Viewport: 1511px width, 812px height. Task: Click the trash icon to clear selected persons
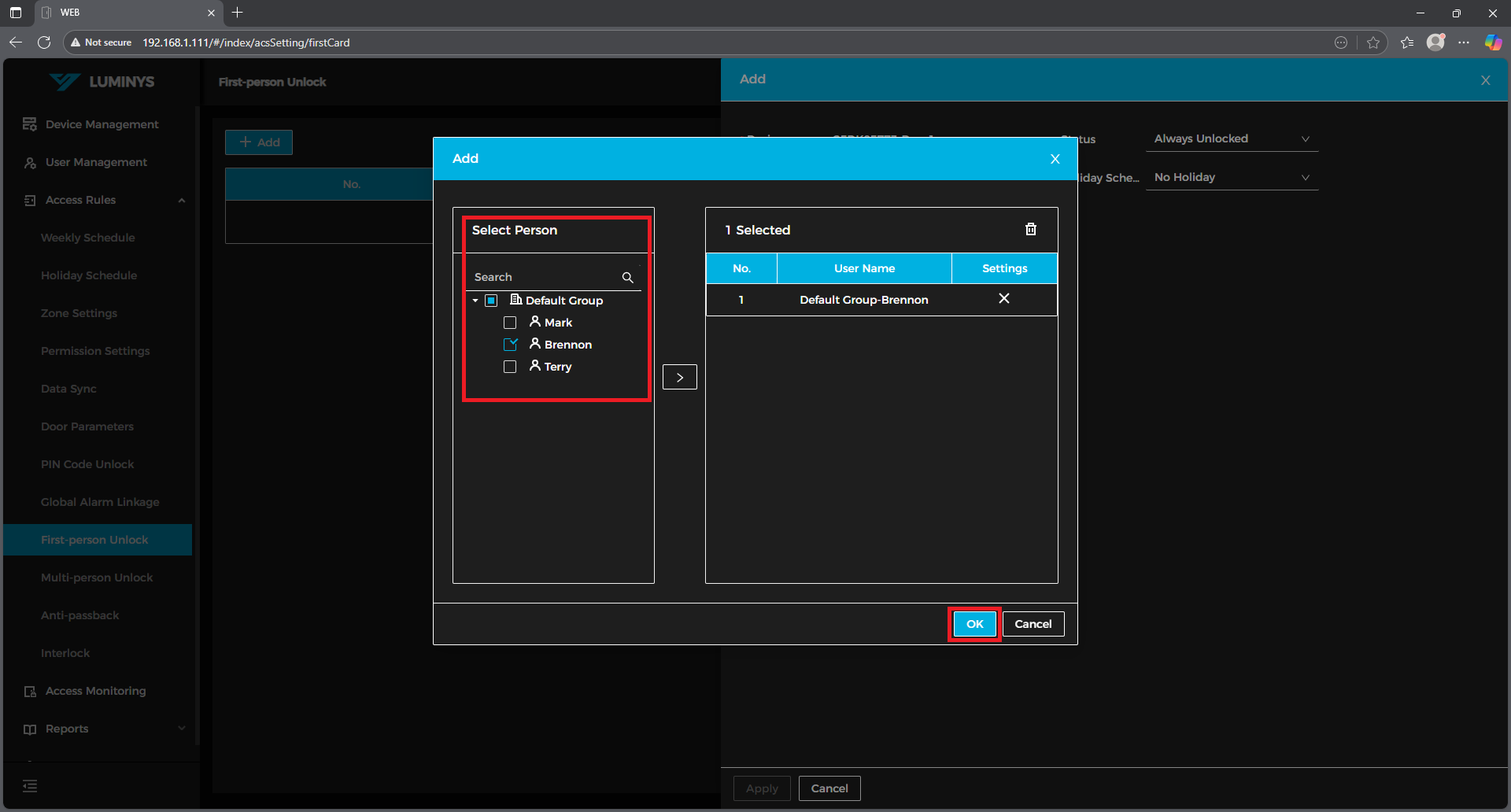point(1030,229)
